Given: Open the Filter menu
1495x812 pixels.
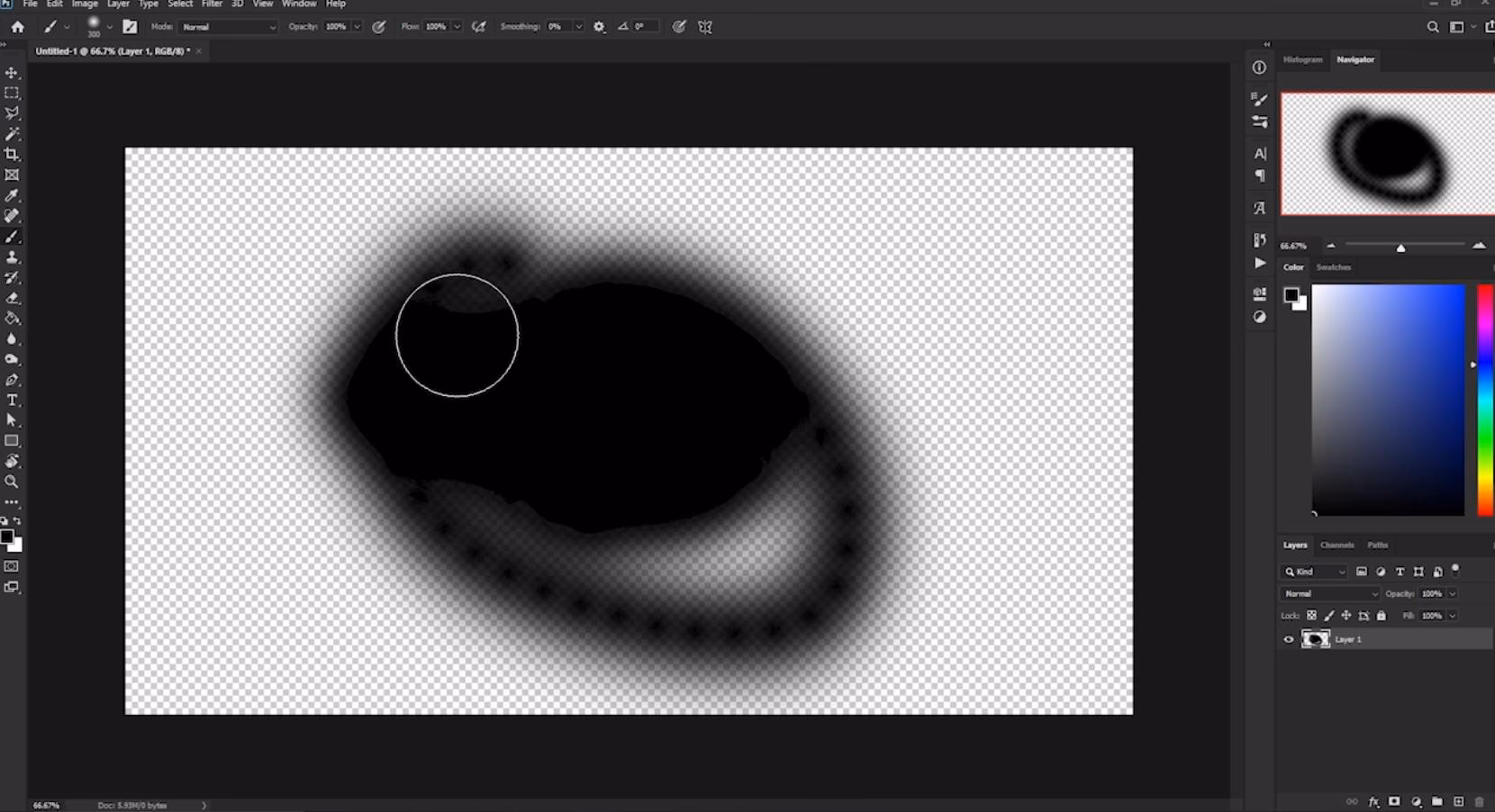Looking at the screenshot, I should [x=212, y=5].
